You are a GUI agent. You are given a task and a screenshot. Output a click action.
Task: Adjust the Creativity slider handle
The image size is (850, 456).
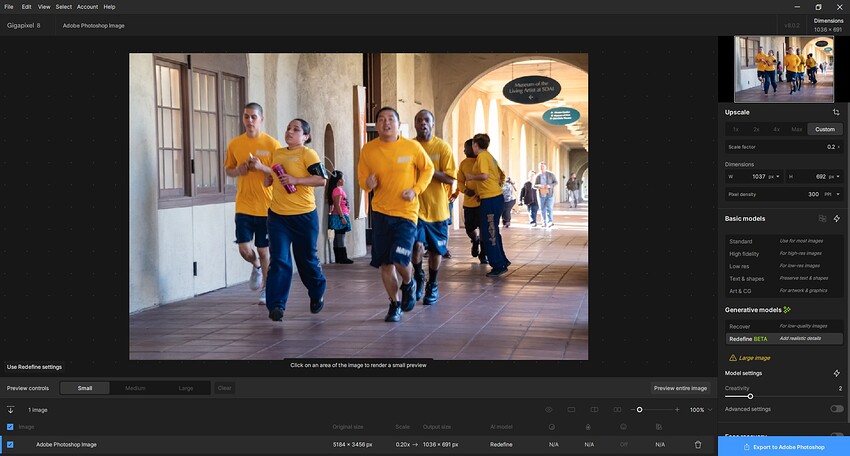(x=750, y=396)
